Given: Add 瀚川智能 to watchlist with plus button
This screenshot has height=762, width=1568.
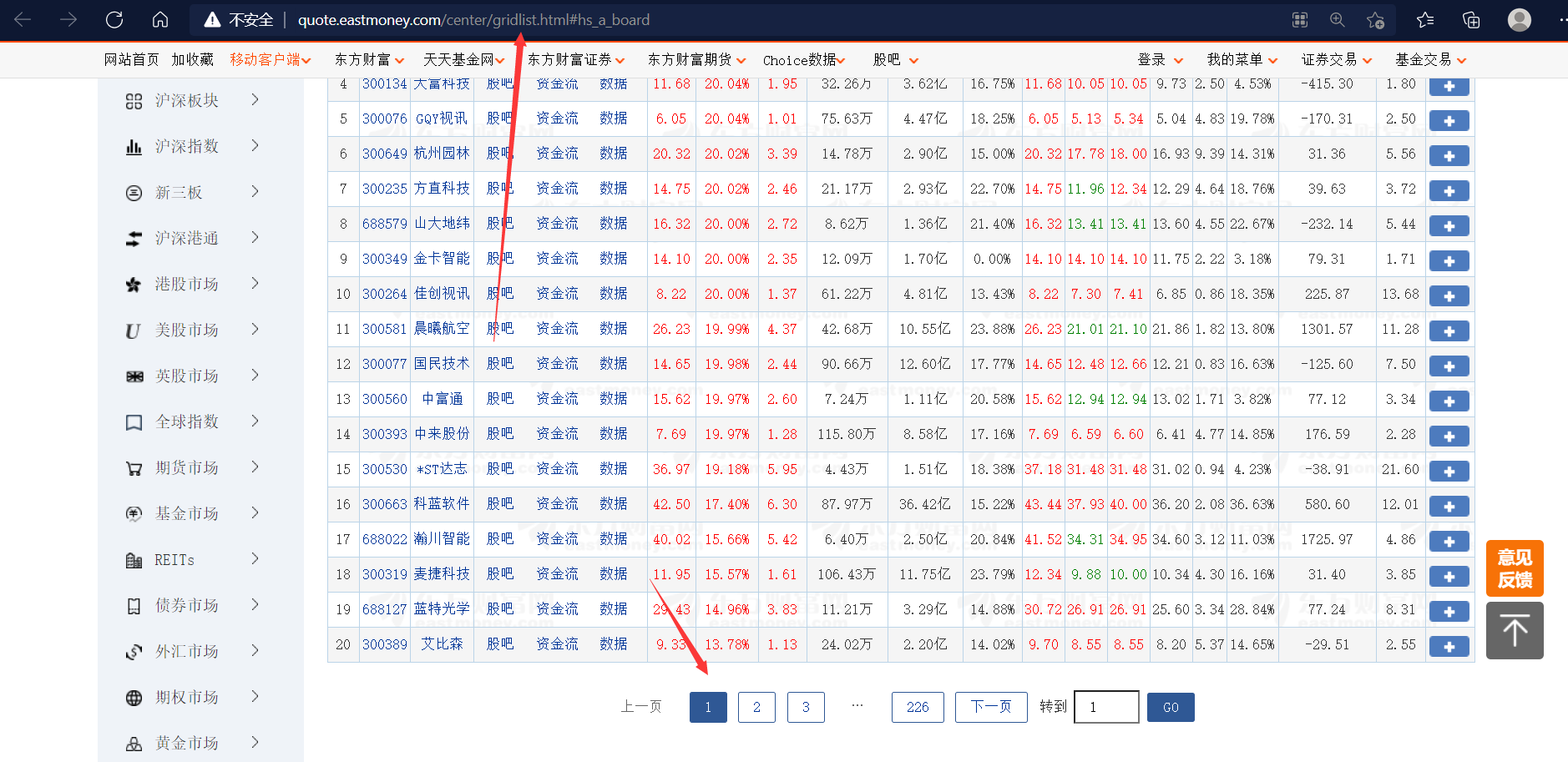Looking at the screenshot, I should coord(1449,542).
